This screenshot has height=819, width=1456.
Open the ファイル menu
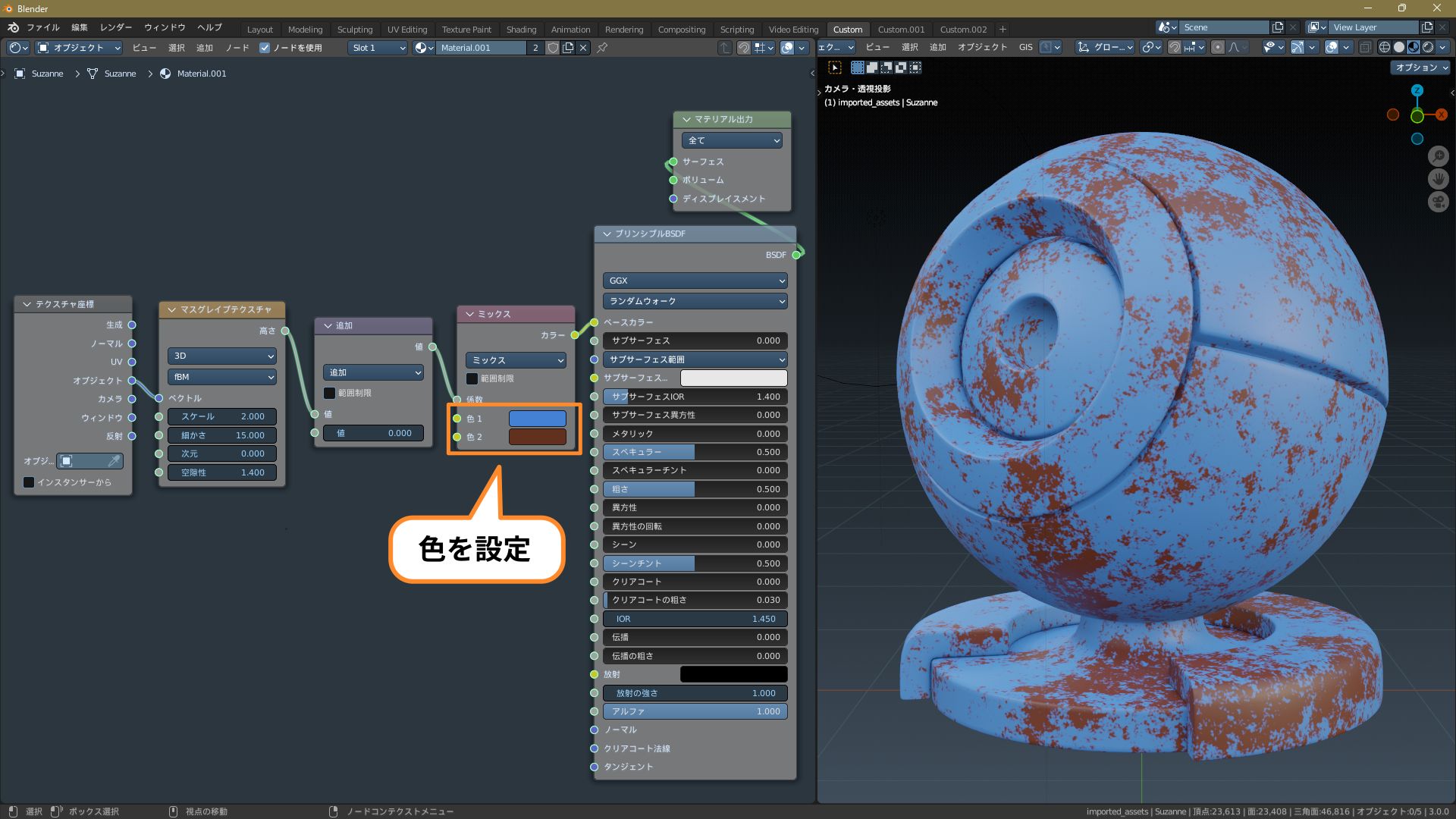click(43, 28)
